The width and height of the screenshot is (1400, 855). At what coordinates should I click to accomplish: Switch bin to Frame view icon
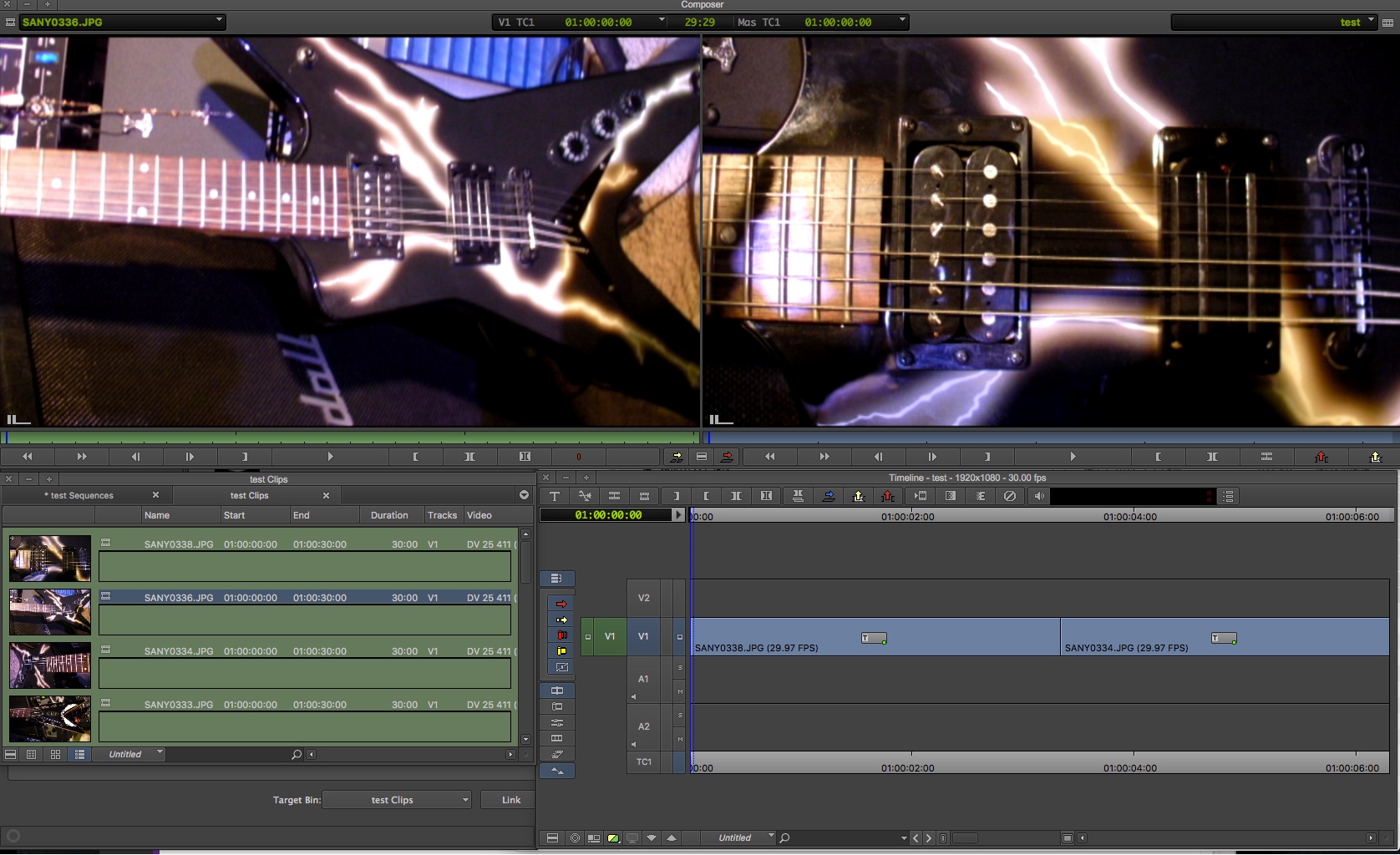55,754
